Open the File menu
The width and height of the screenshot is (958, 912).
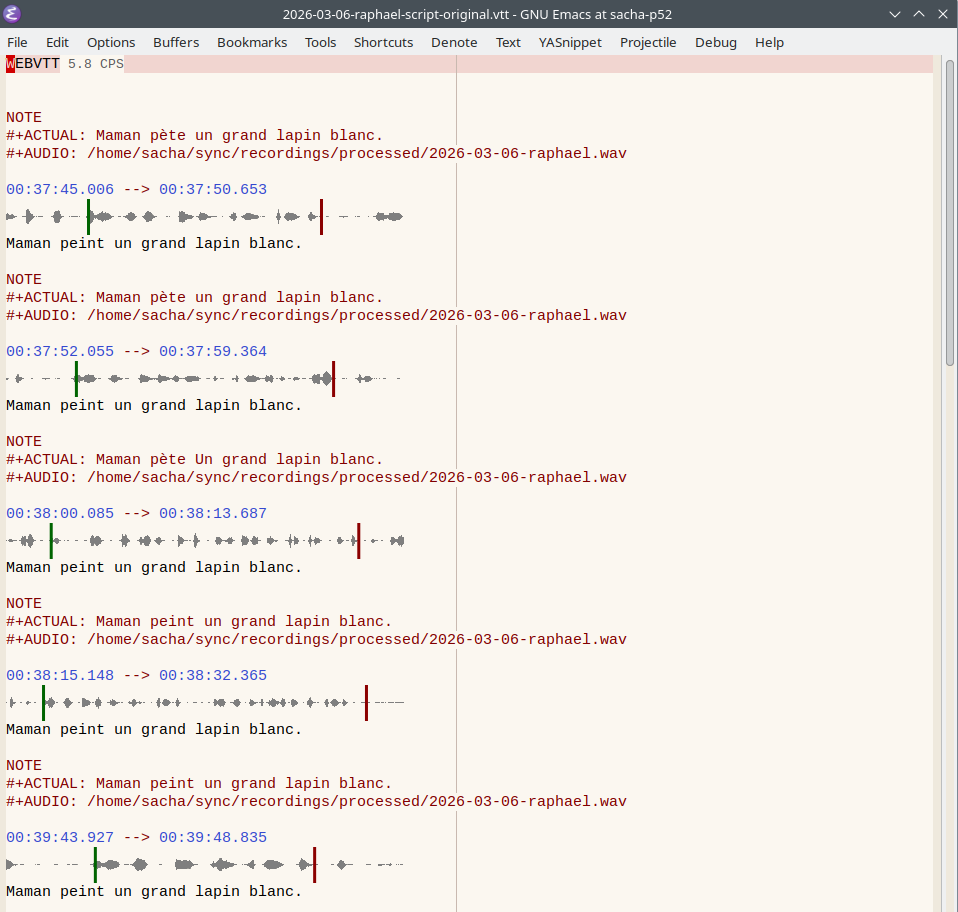pyautogui.click(x=17, y=42)
